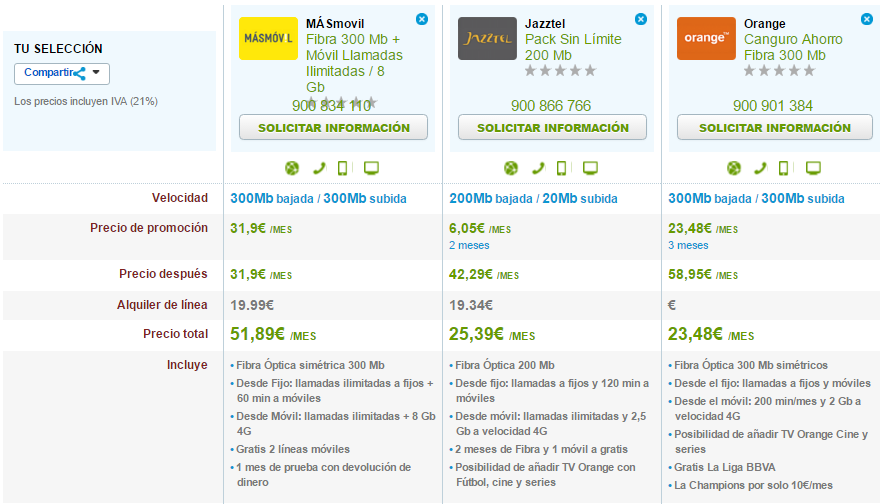889x504 pixels.
Task: Open Fibra 300 Mb + Móvil Llamadas link
Action: (354, 63)
